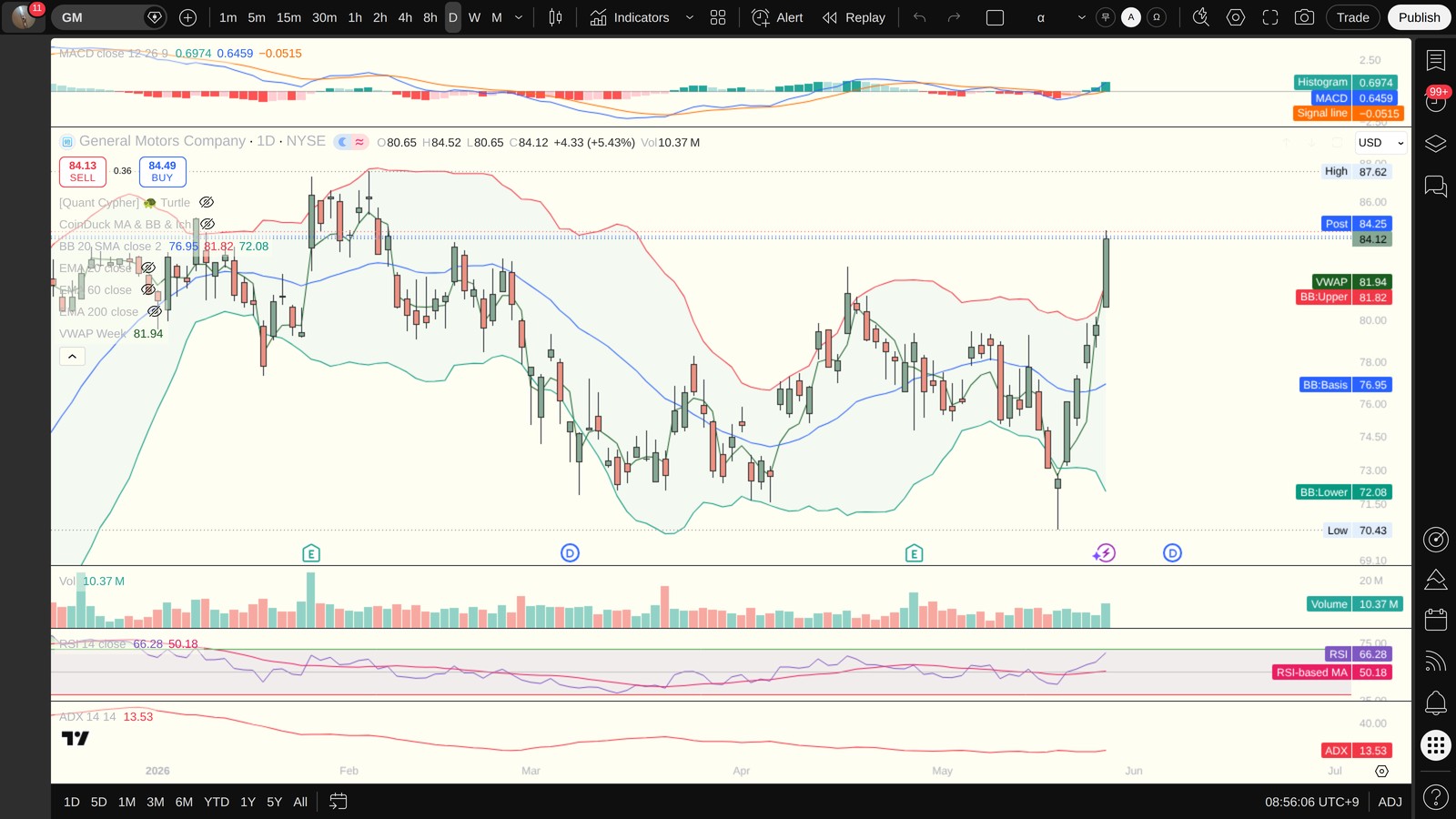This screenshot has height=819, width=1456.
Task: Create an Alert
Action: [777, 17]
